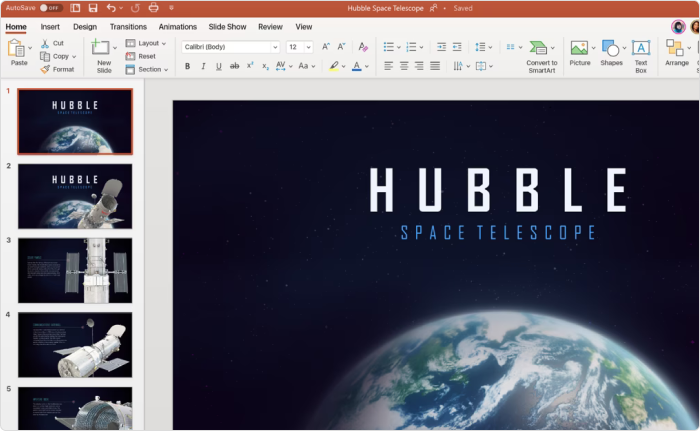This screenshot has height=431, width=700.
Task: Click the Align Left icon
Action: point(388,66)
